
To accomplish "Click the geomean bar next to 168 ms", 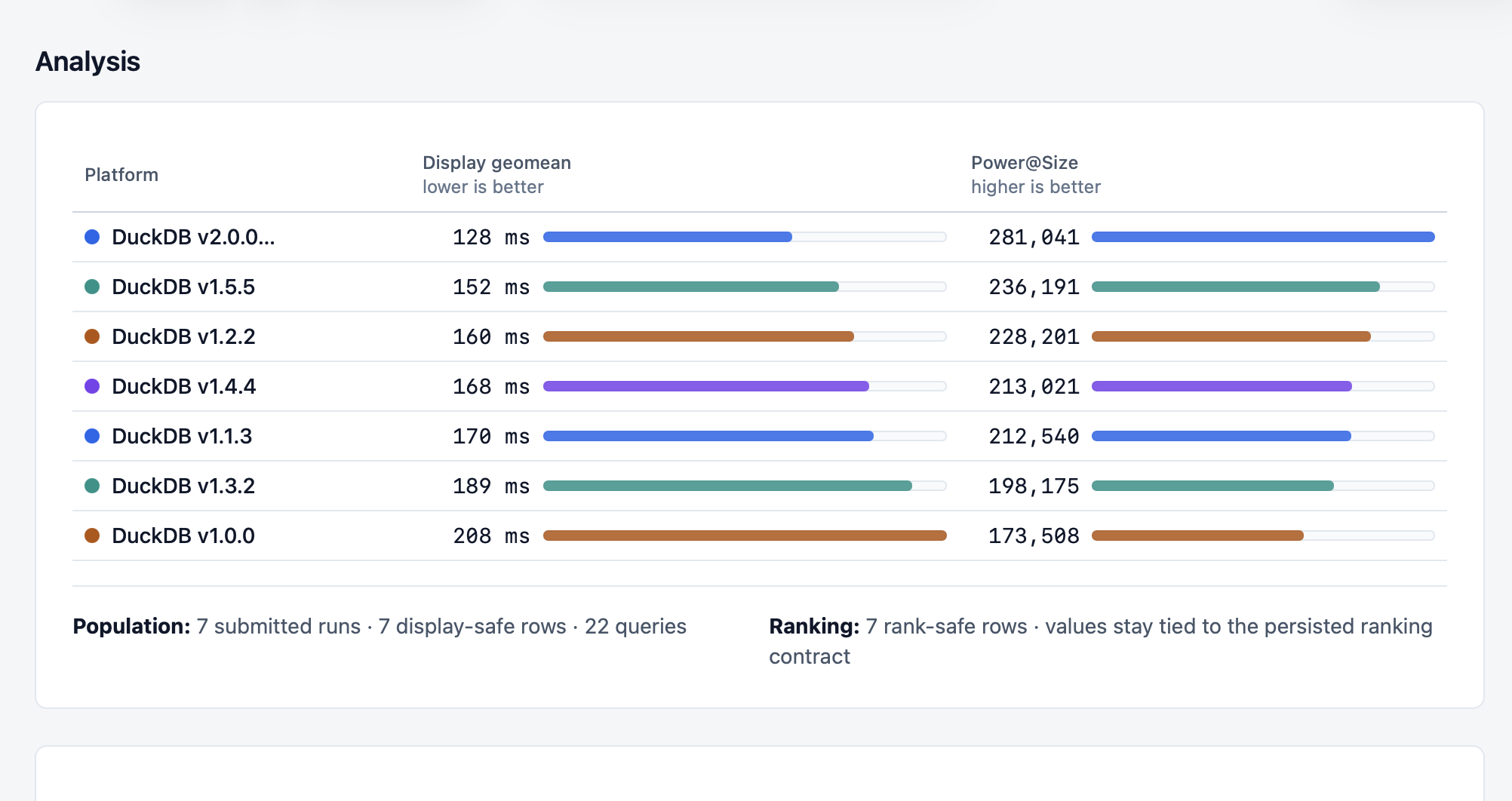I will coord(745,386).
